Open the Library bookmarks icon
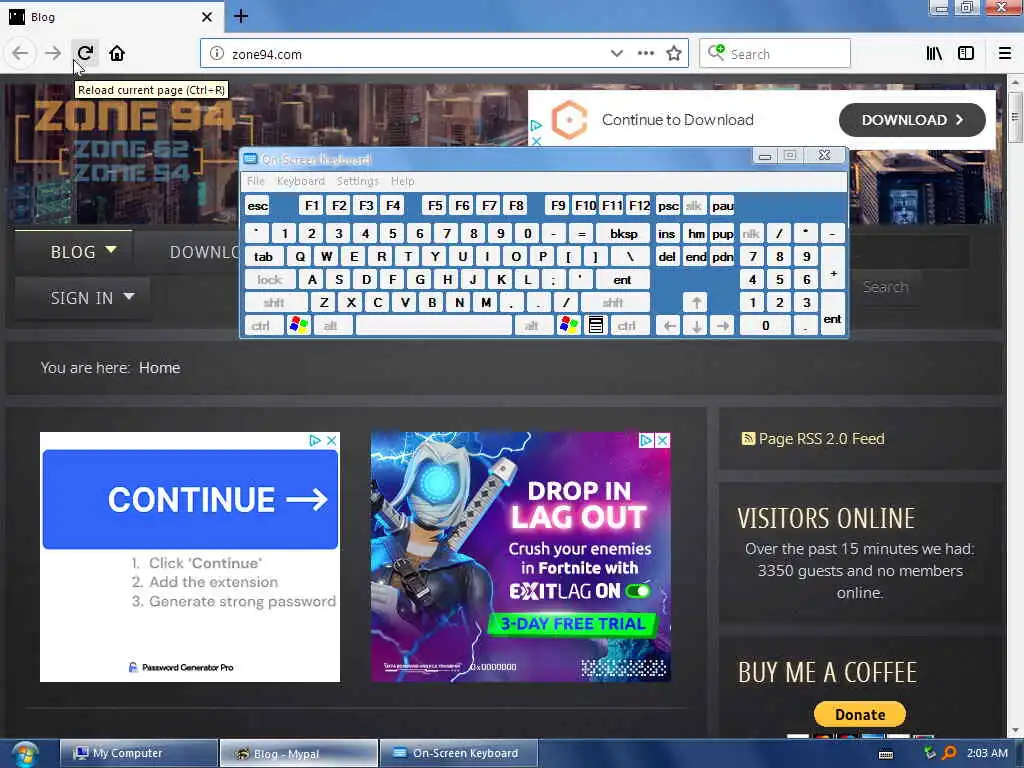The image size is (1024, 768). coord(934,54)
